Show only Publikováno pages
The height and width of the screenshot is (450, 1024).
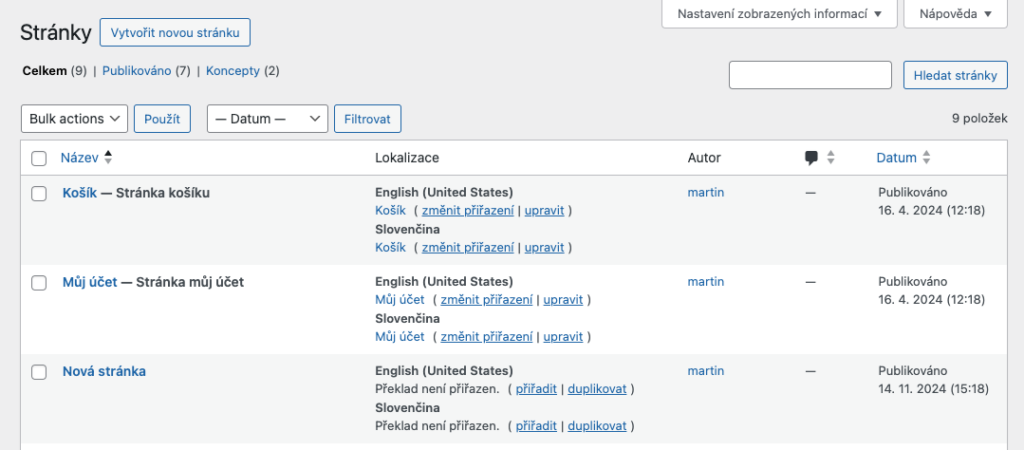[136, 71]
